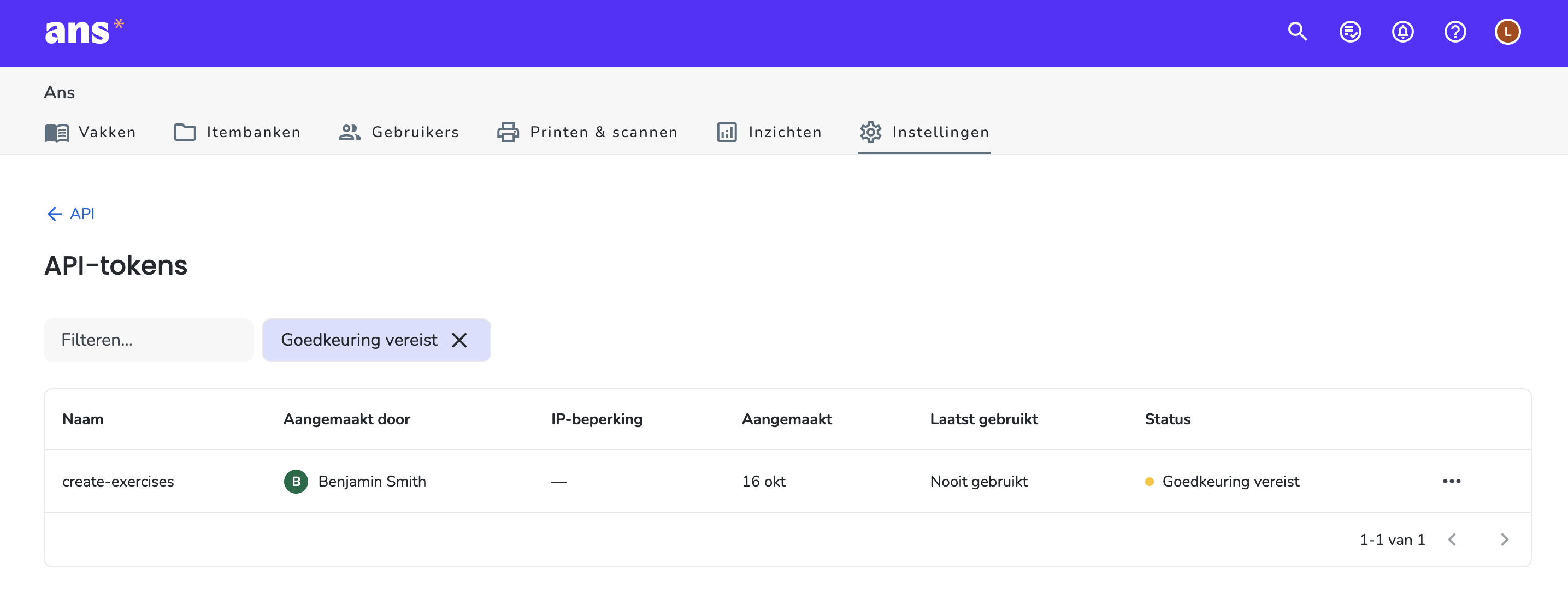Go to the Inzichten tab
The image size is (1568, 593).
coord(769,132)
